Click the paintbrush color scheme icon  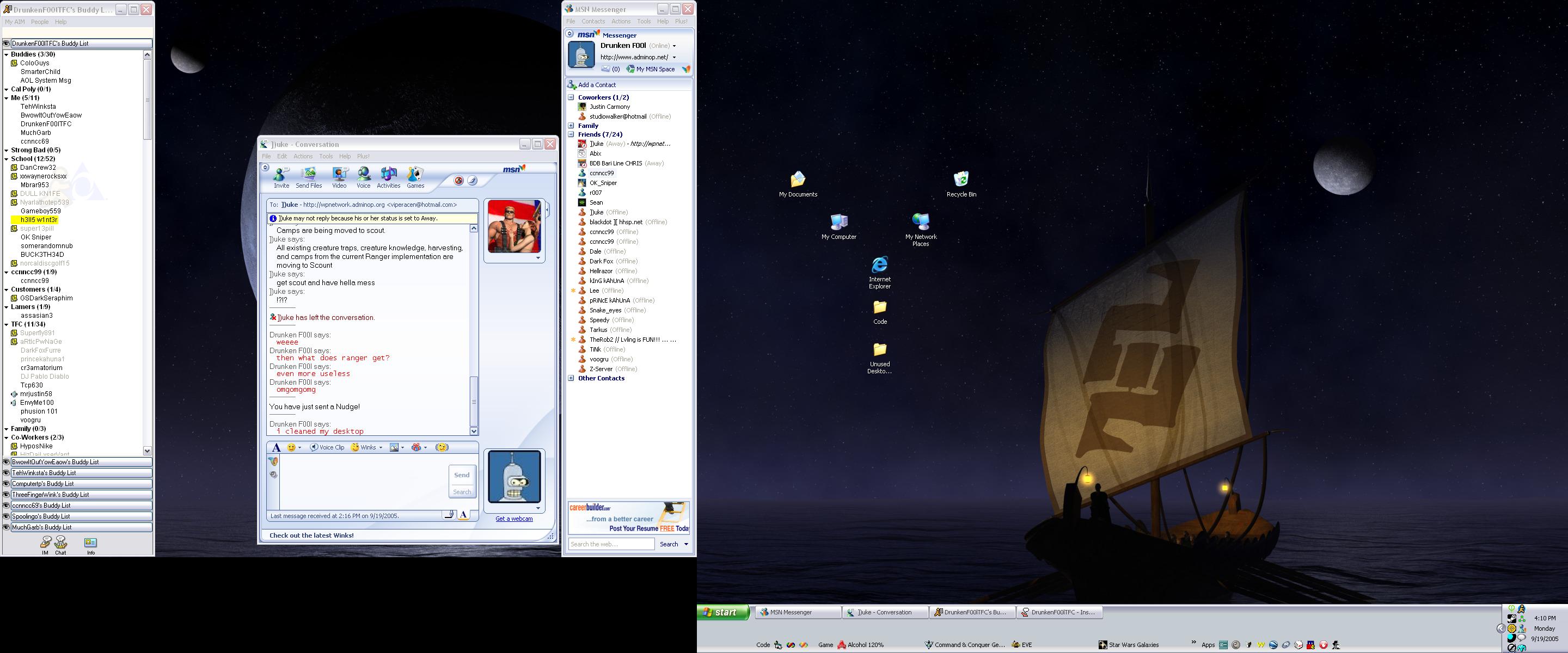(473, 180)
